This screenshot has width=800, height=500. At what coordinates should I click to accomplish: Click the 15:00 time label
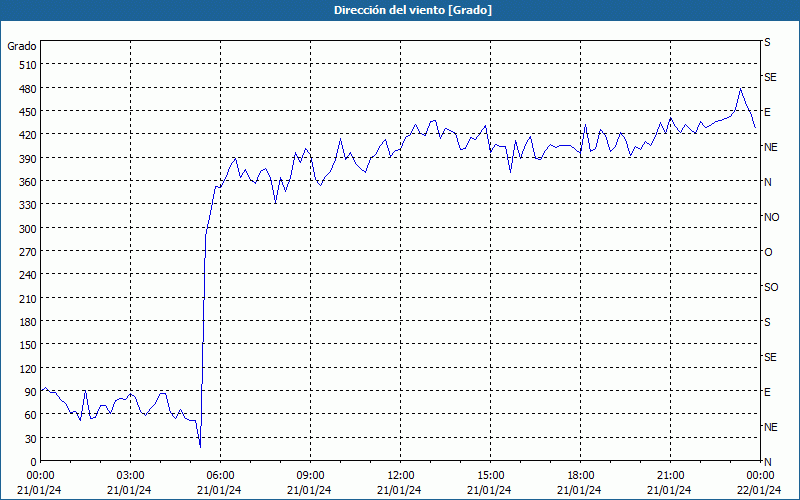point(489,476)
